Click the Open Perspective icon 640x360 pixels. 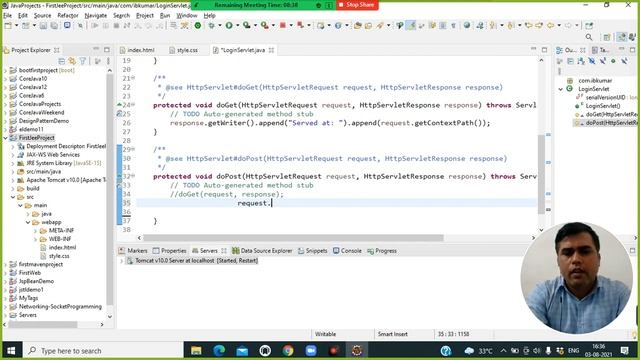(607, 37)
